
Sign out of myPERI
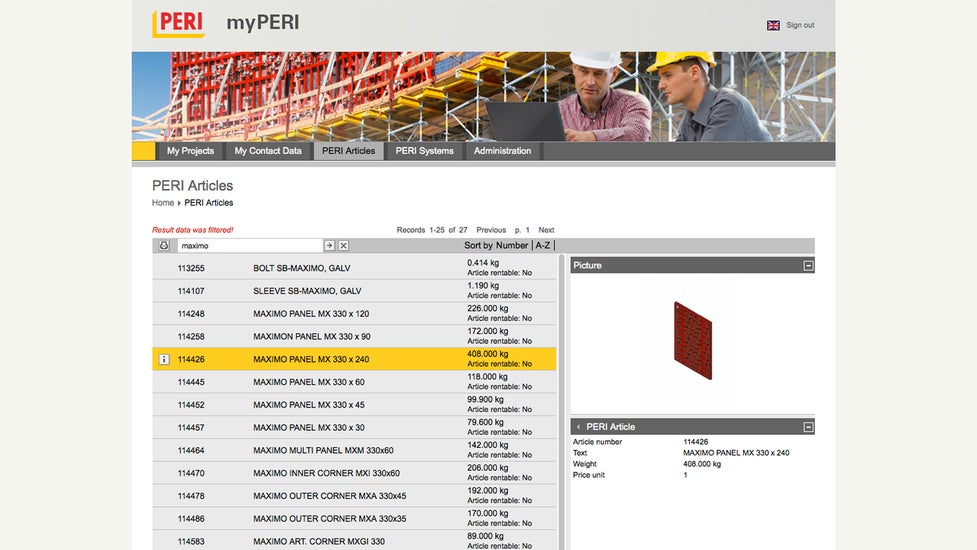(800, 25)
